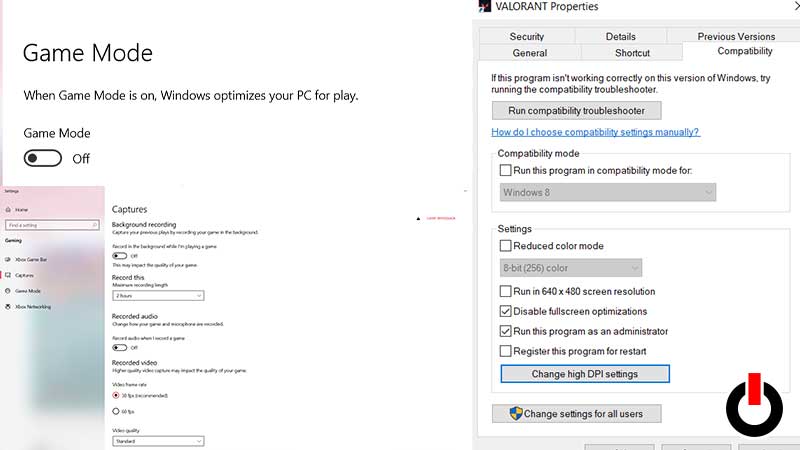Open the Windows 8 compatibility dropdown
The width and height of the screenshot is (800, 450).
608,192
